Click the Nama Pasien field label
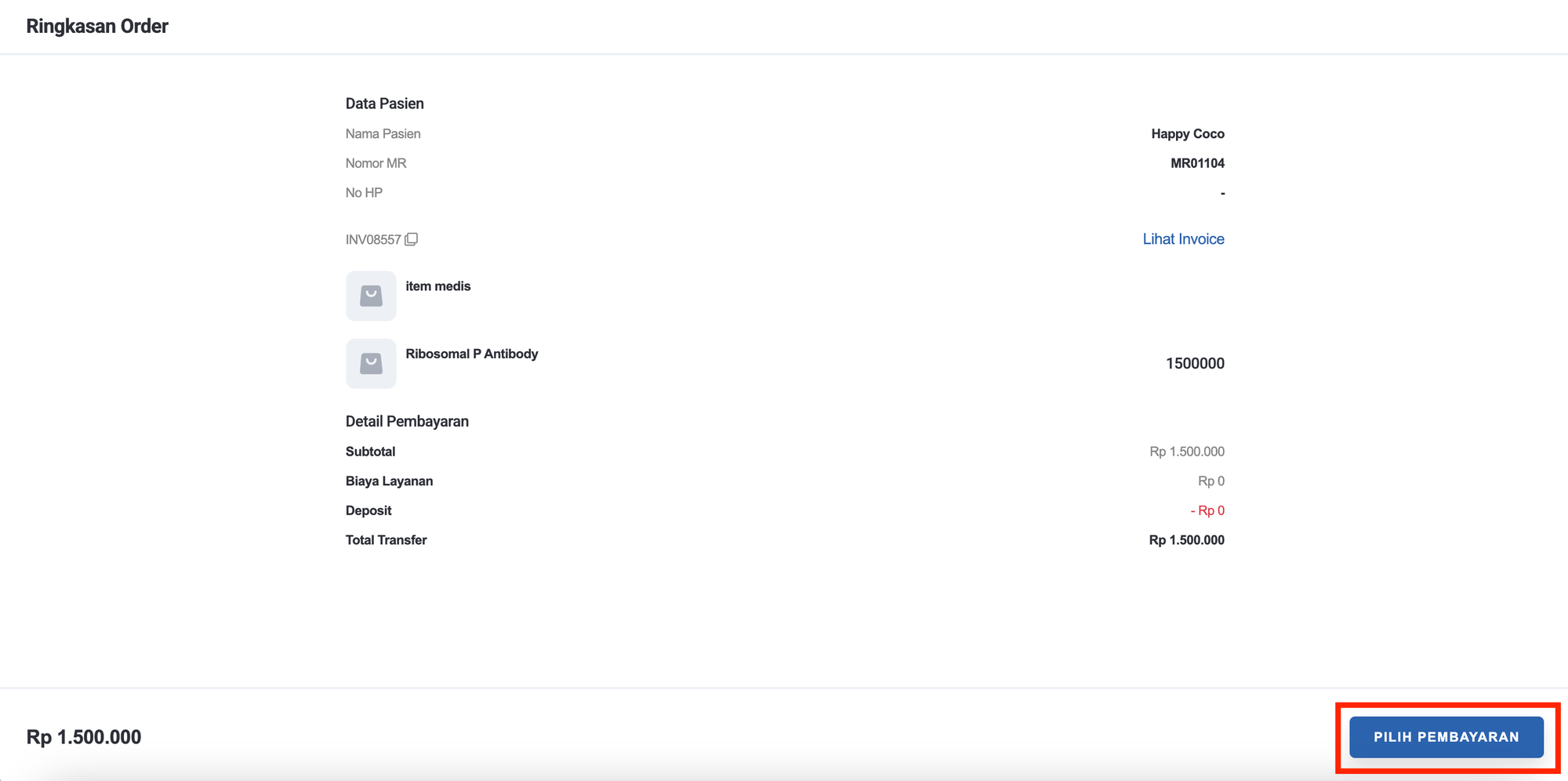Screen dimensions: 1568x781 383,134
